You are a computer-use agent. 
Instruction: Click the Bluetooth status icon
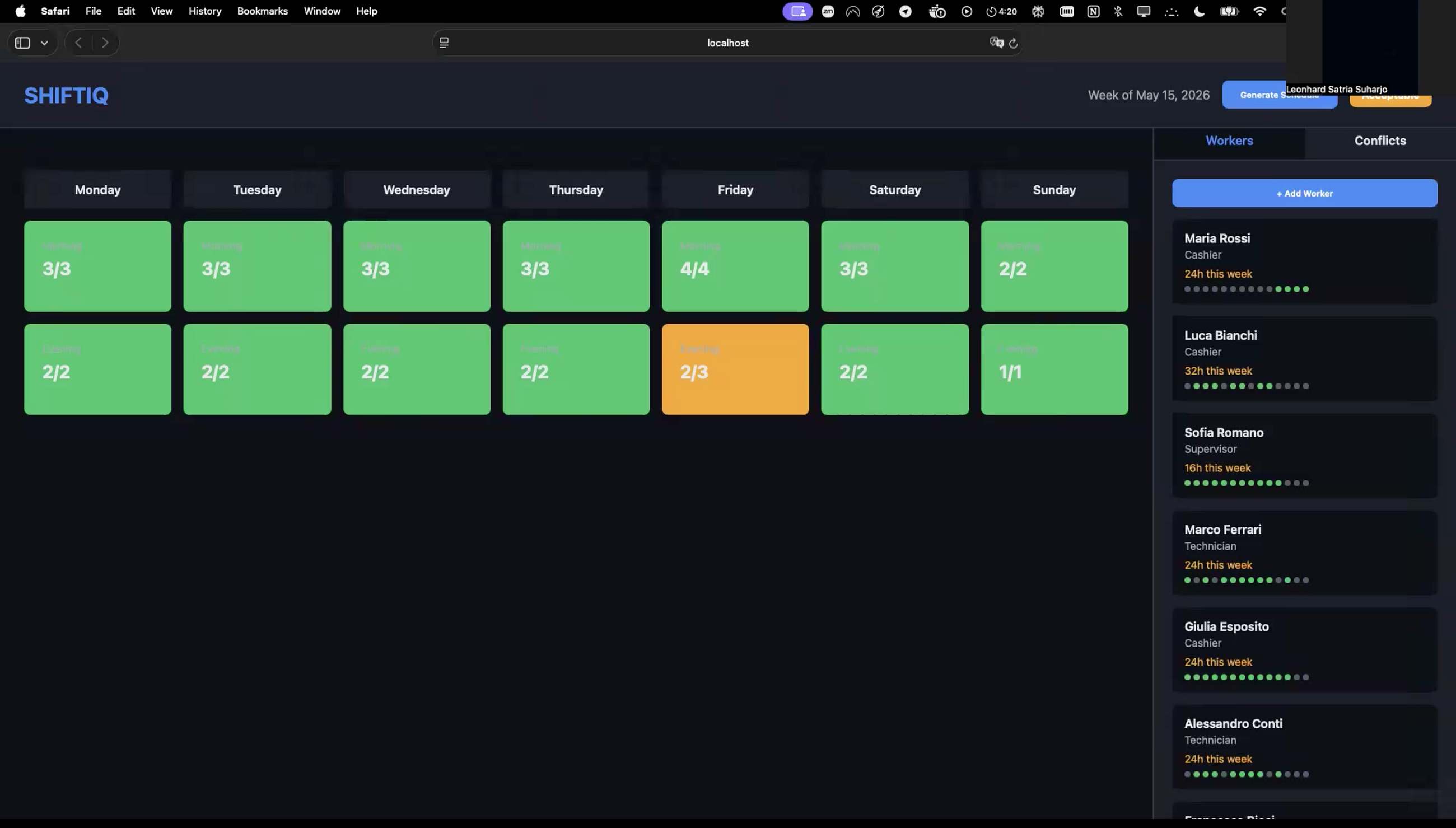click(1118, 11)
